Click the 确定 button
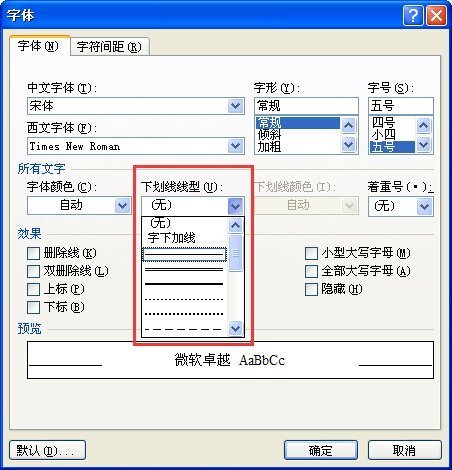 tap(321, 450)
